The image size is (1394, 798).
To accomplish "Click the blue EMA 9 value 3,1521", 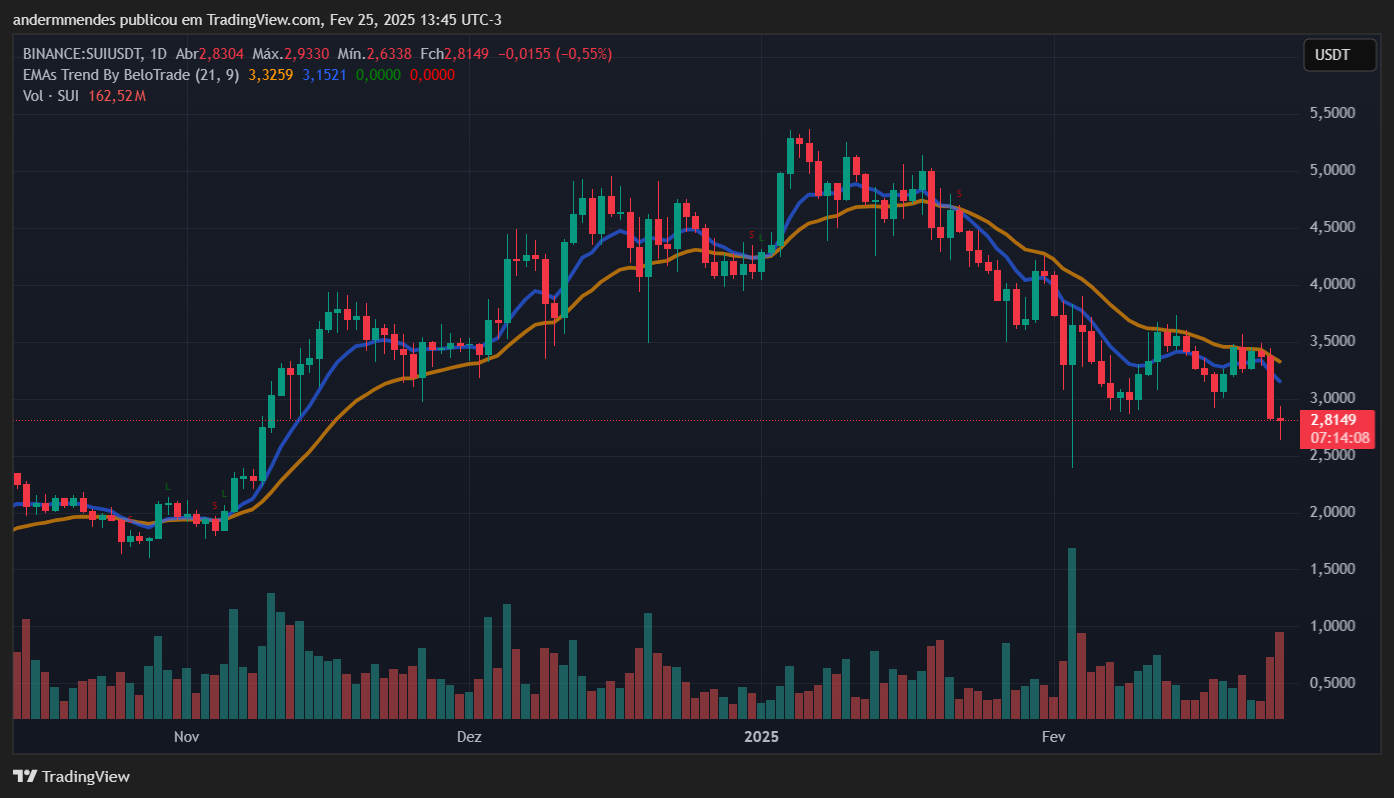I will [324, 75].
